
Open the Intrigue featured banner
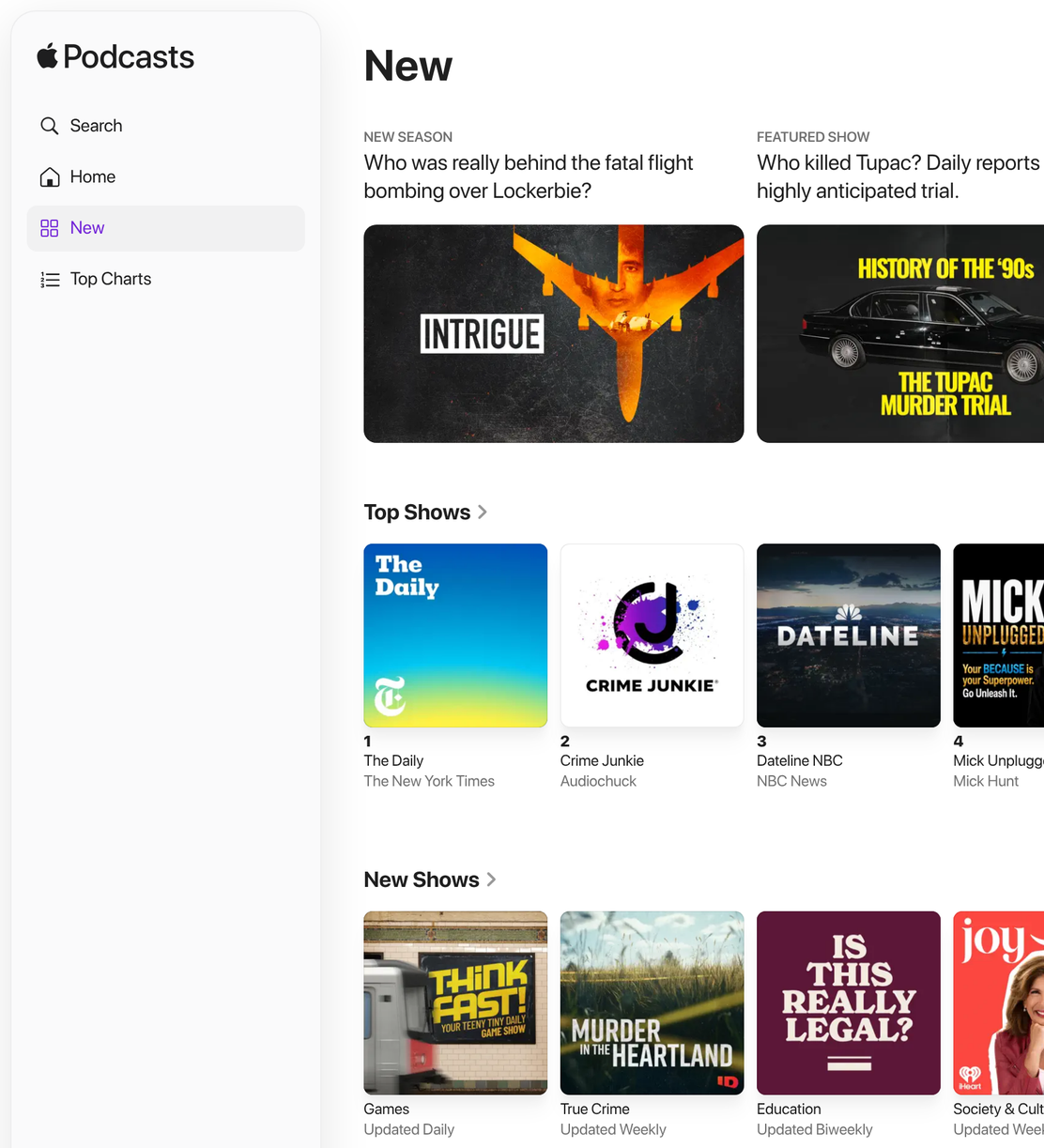tap(554, 333)
